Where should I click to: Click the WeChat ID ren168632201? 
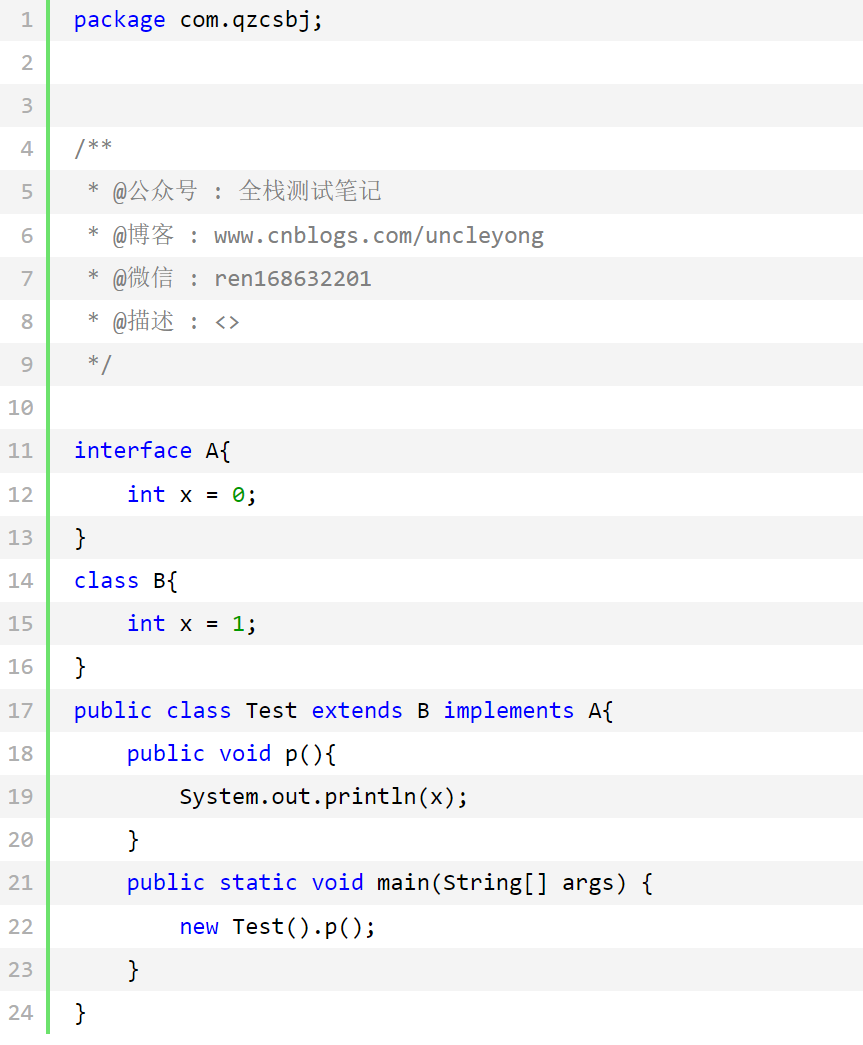[293, 279]
